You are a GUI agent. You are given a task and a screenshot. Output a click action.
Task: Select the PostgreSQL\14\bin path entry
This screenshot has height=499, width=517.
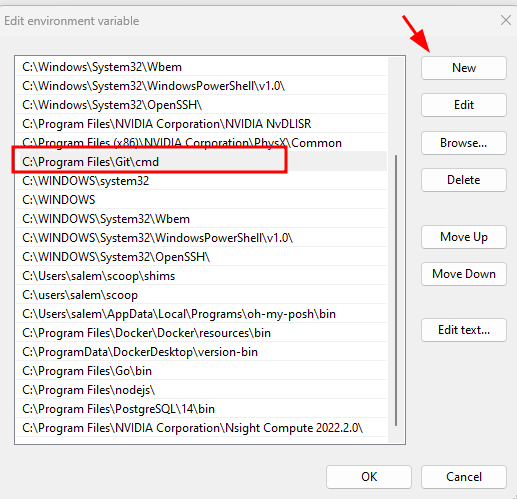click(x=202, y=409)
